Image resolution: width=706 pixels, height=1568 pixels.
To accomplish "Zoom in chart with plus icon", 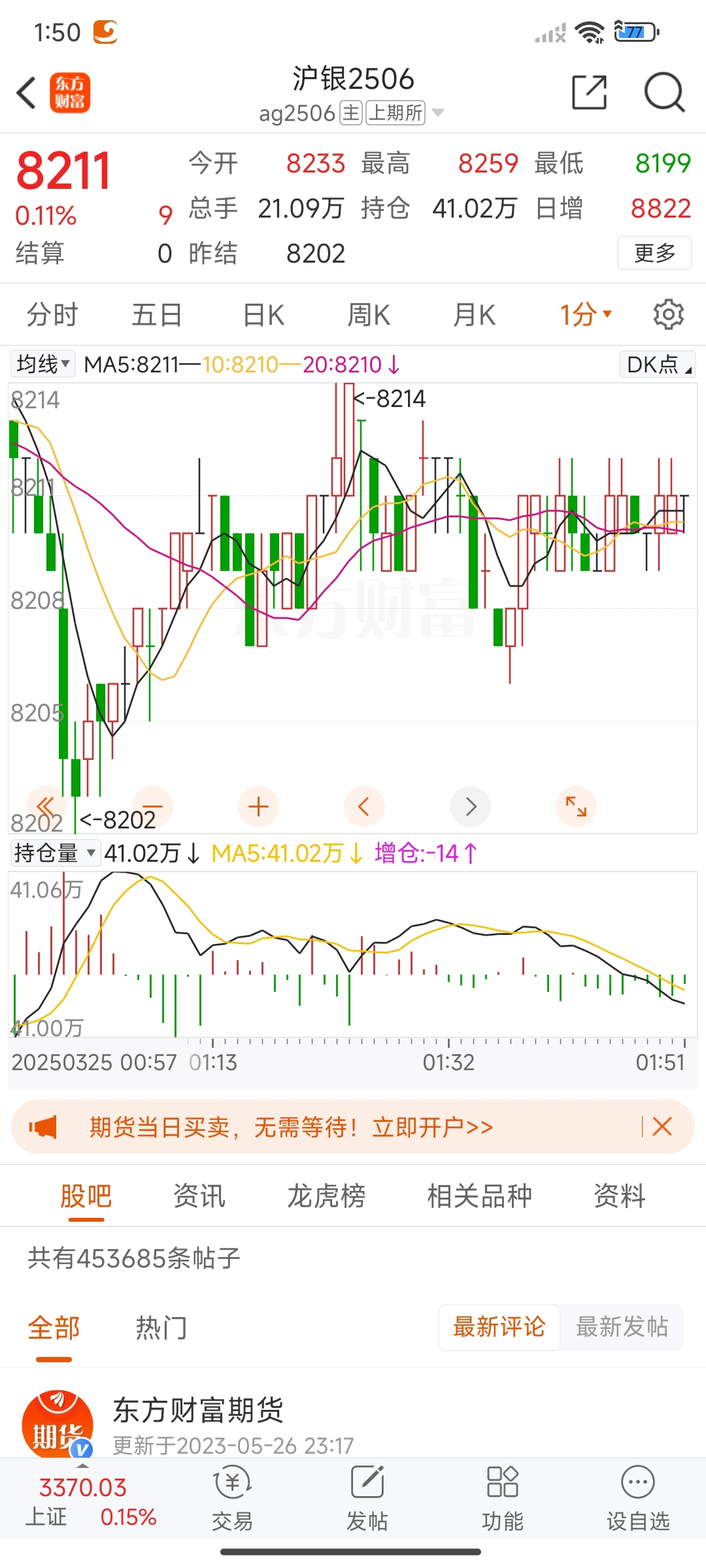I will click(258, 807).
